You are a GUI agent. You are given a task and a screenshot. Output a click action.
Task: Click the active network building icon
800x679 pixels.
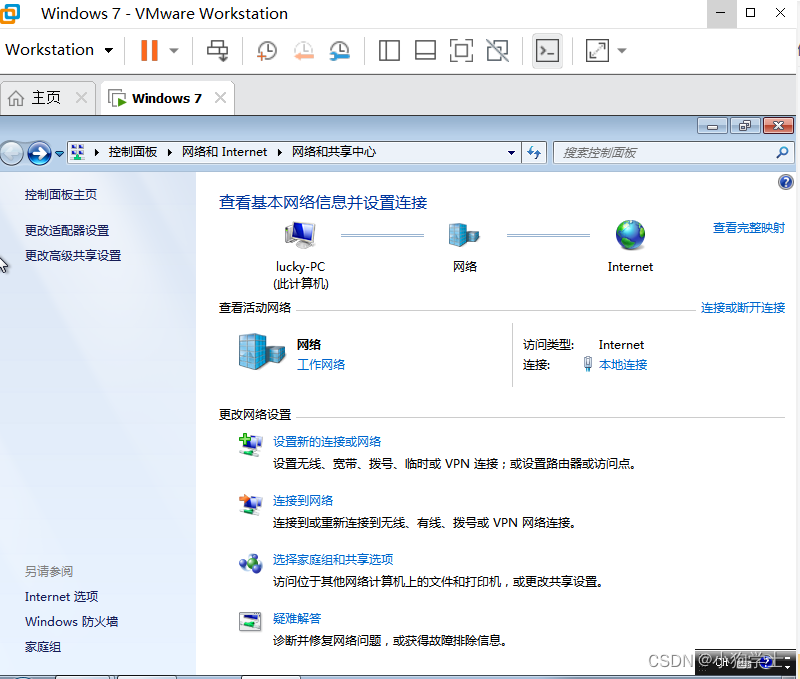coord(262,351)
